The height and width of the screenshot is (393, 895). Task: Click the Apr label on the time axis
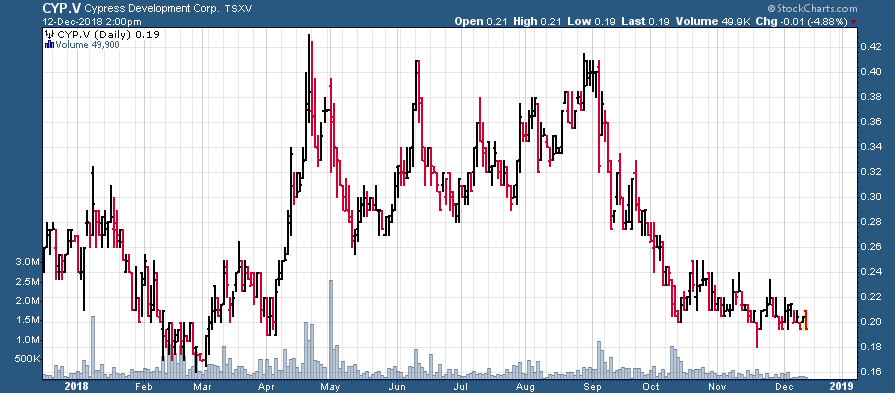click(267, 386)
